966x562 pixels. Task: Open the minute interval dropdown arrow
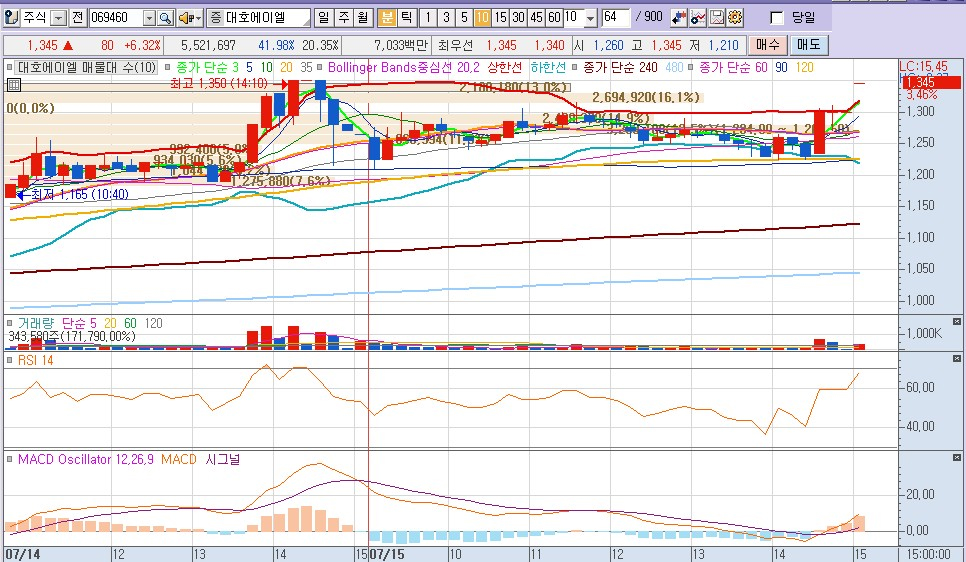click(x=590, y=18)
